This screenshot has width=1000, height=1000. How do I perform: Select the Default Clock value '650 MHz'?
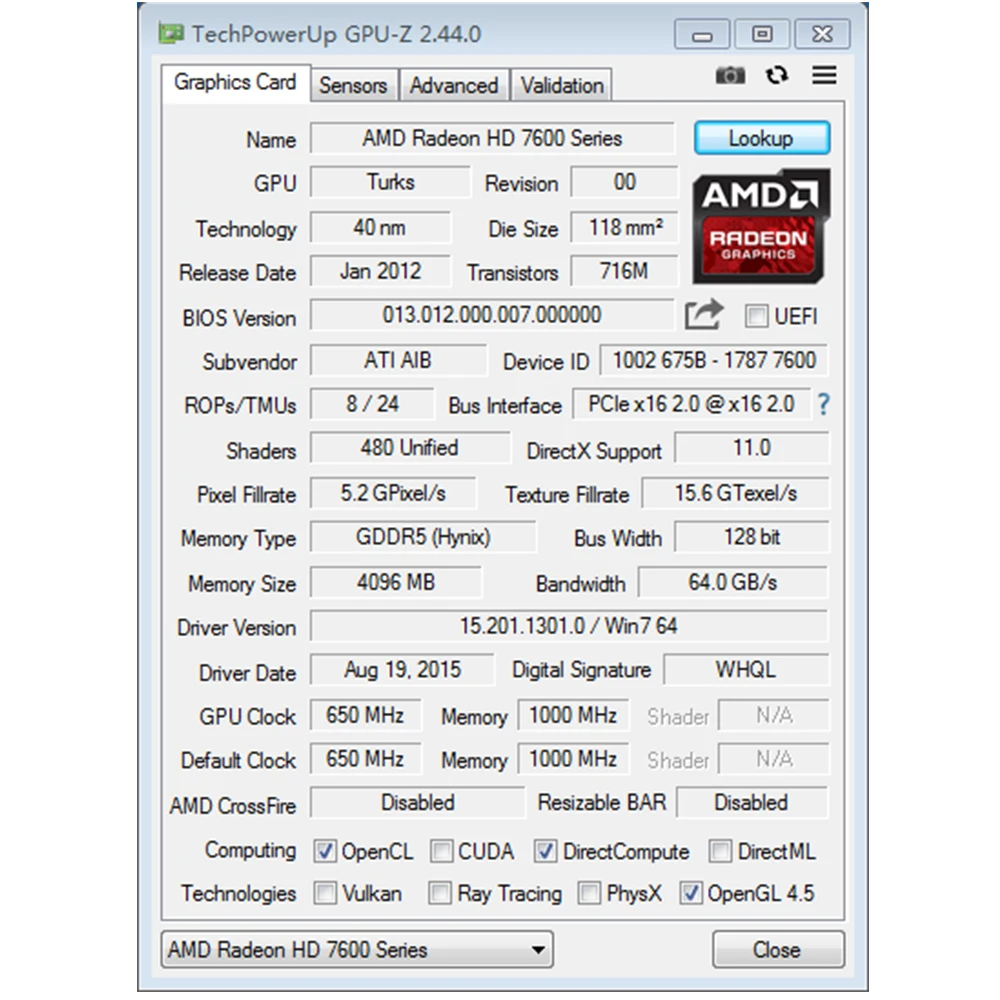(x=365, y=758)
